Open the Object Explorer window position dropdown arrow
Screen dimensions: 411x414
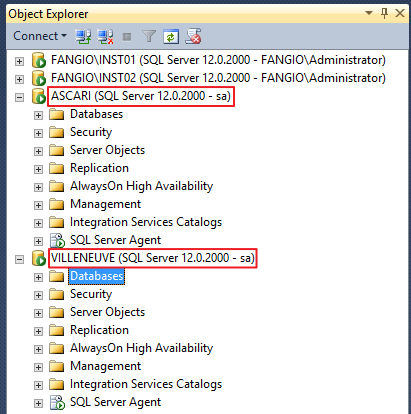(369, 13)
